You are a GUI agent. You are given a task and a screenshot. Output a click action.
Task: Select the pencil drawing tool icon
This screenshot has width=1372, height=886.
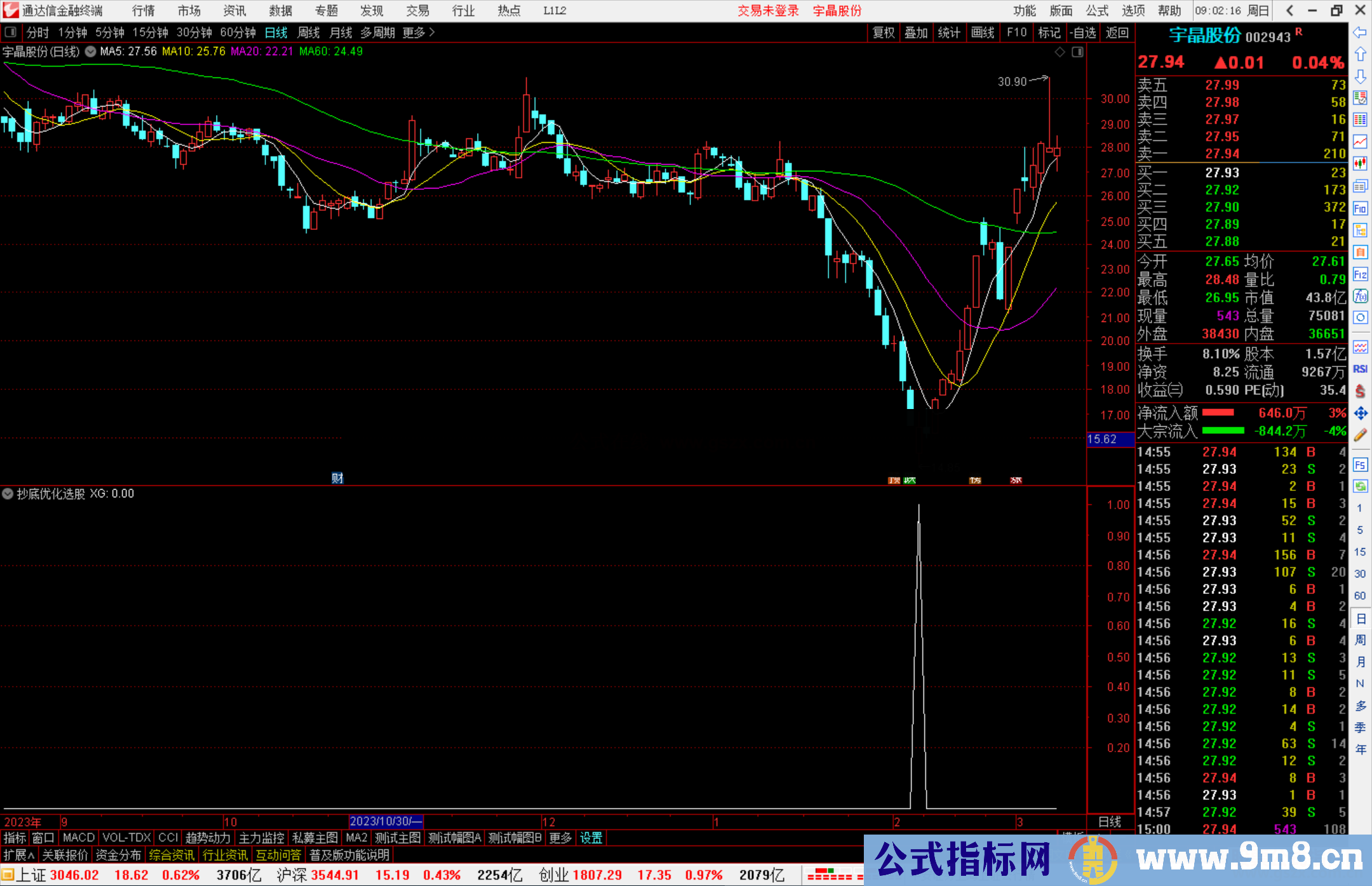click(x=1360, y=435)
